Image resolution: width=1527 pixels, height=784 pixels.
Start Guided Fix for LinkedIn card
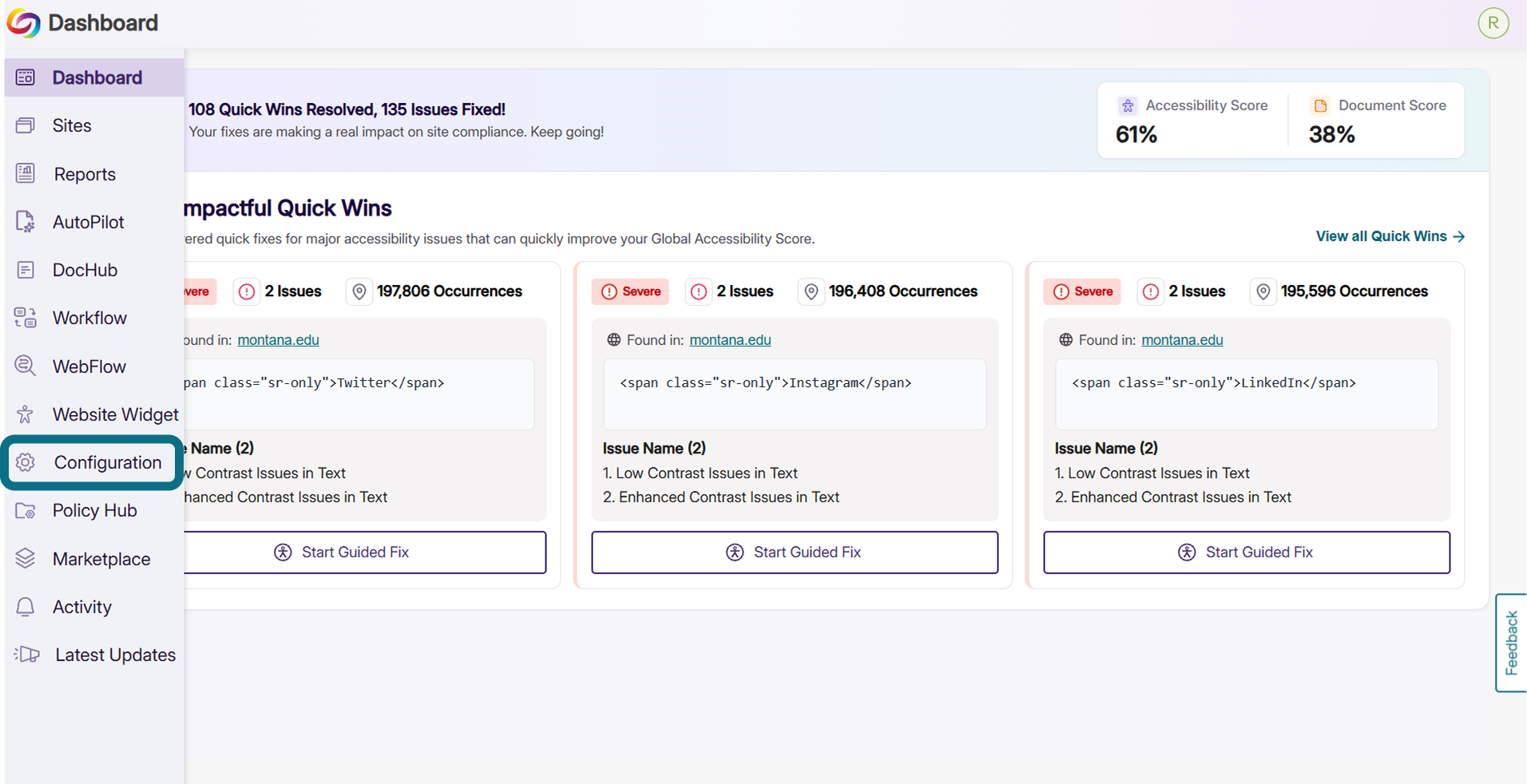coord(1247,552)
